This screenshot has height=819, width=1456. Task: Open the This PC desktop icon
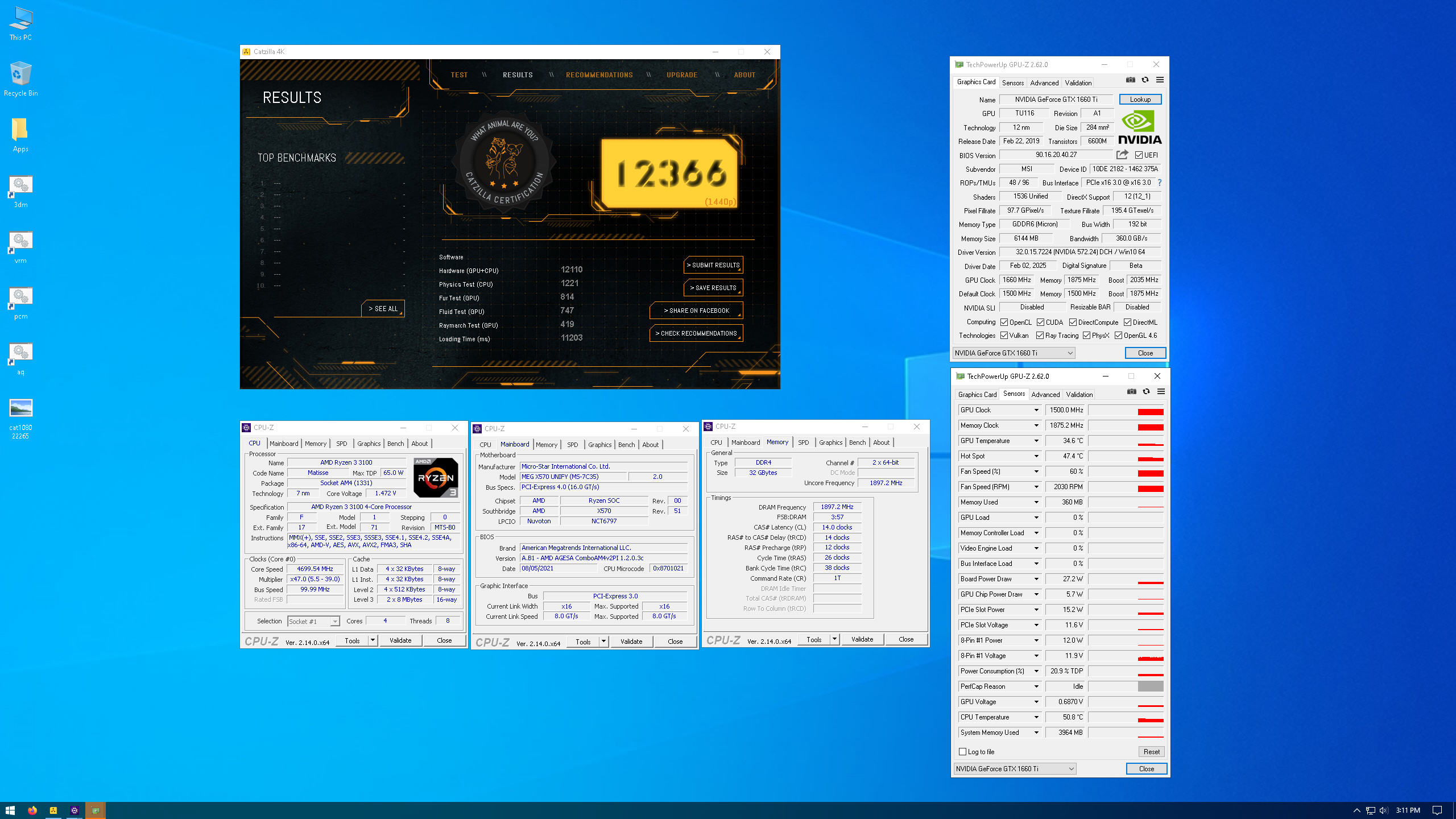click(20, 23)
